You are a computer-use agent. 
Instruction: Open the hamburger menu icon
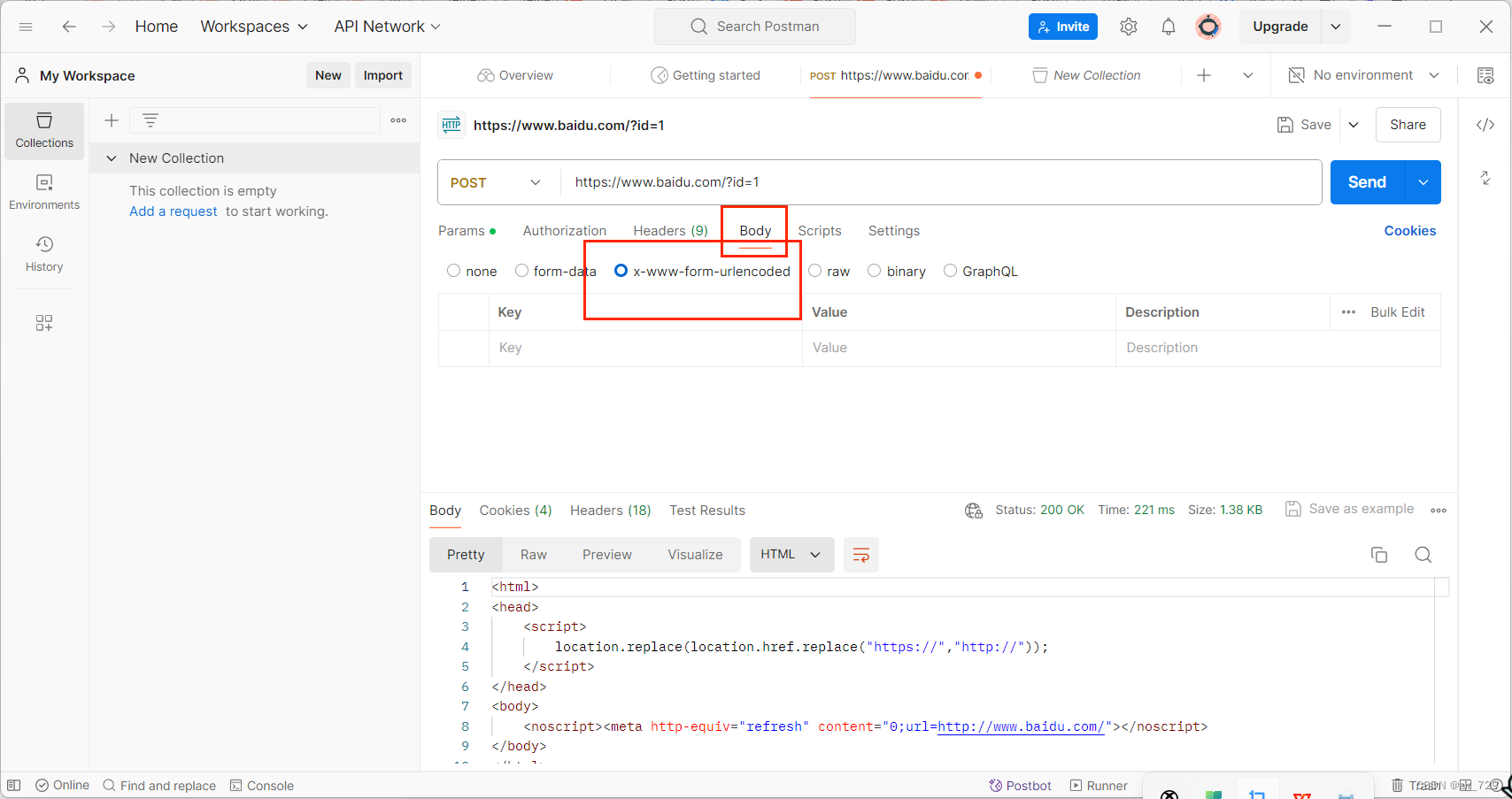[x=26, y=27]
